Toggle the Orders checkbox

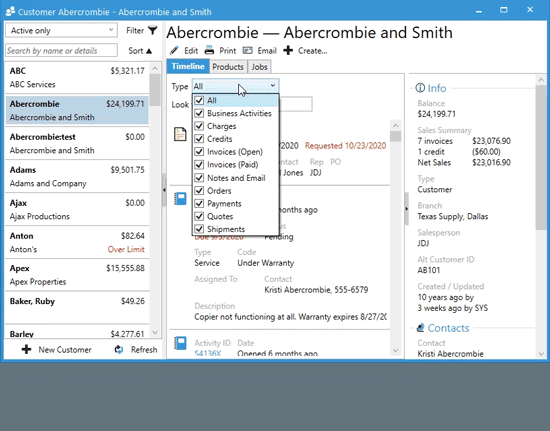tap(199, 191)
